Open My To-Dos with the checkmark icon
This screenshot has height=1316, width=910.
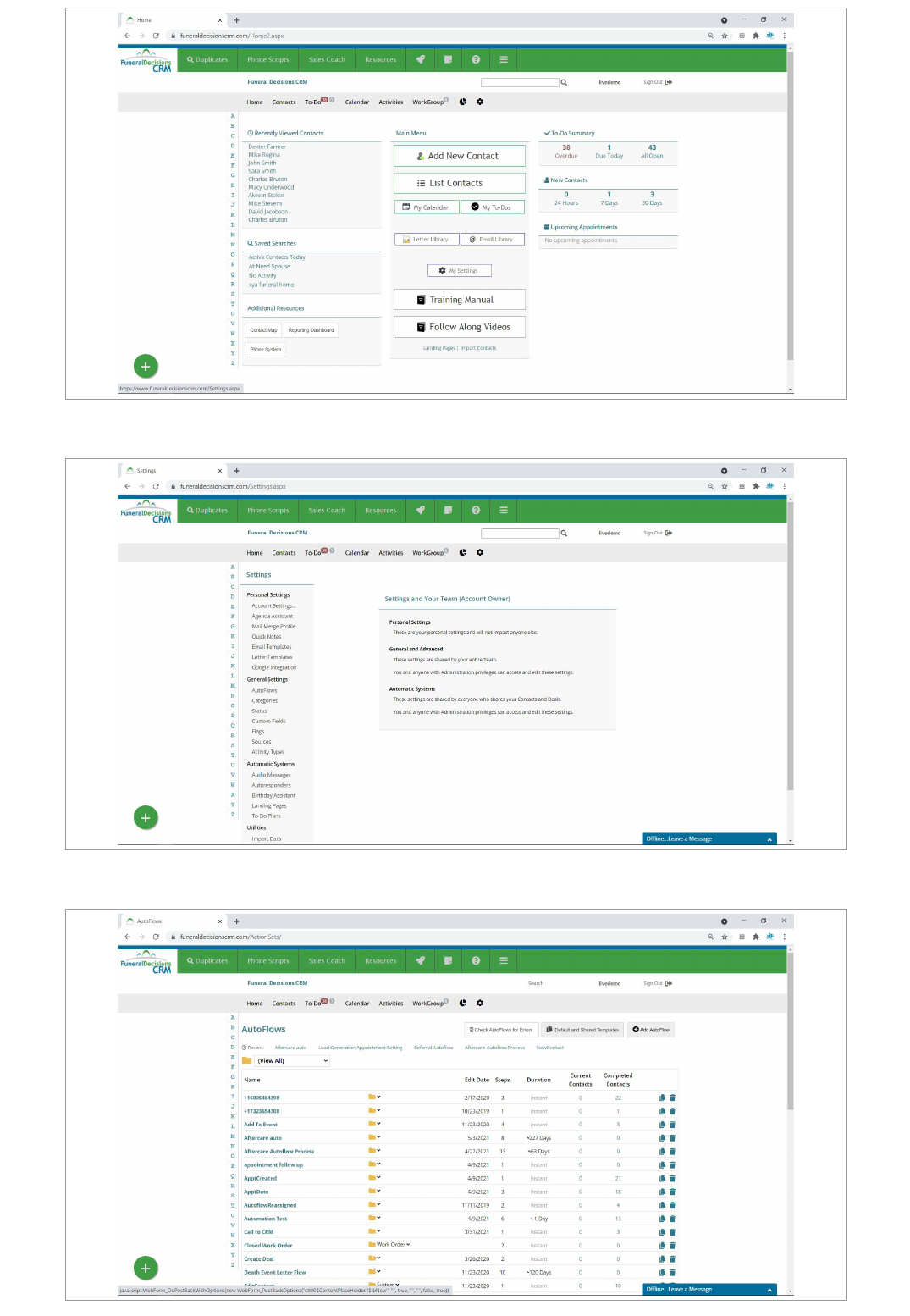point(492,207)
